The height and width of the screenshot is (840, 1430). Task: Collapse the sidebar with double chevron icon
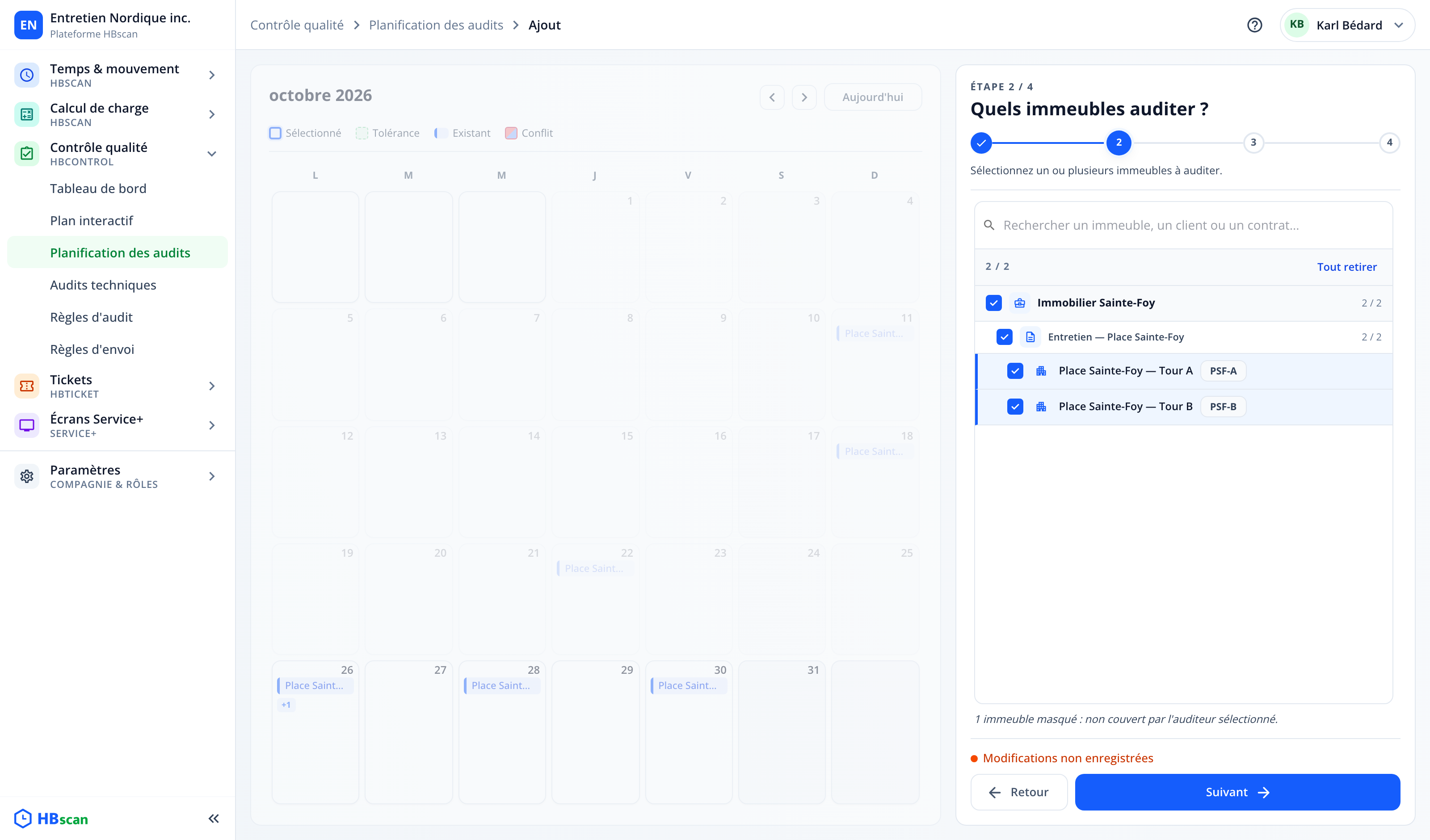tap(213, 819)
